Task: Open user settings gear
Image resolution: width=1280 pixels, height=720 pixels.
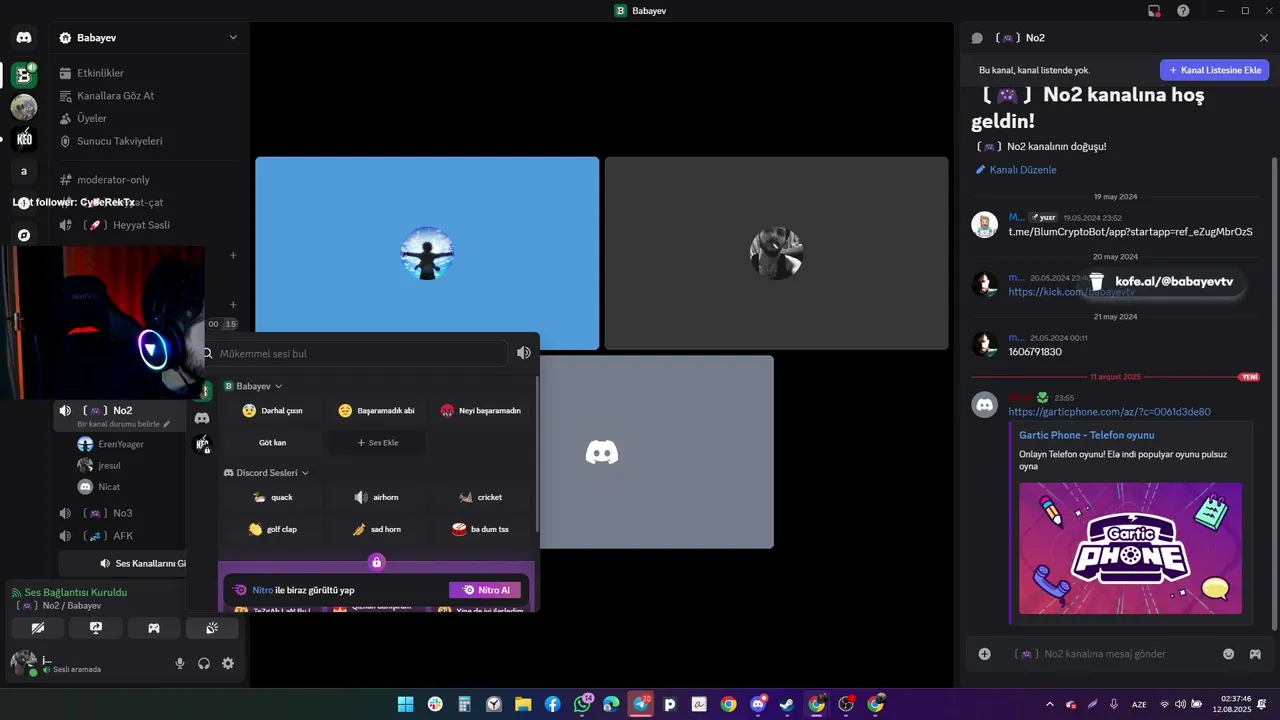Action: [228, 663]
